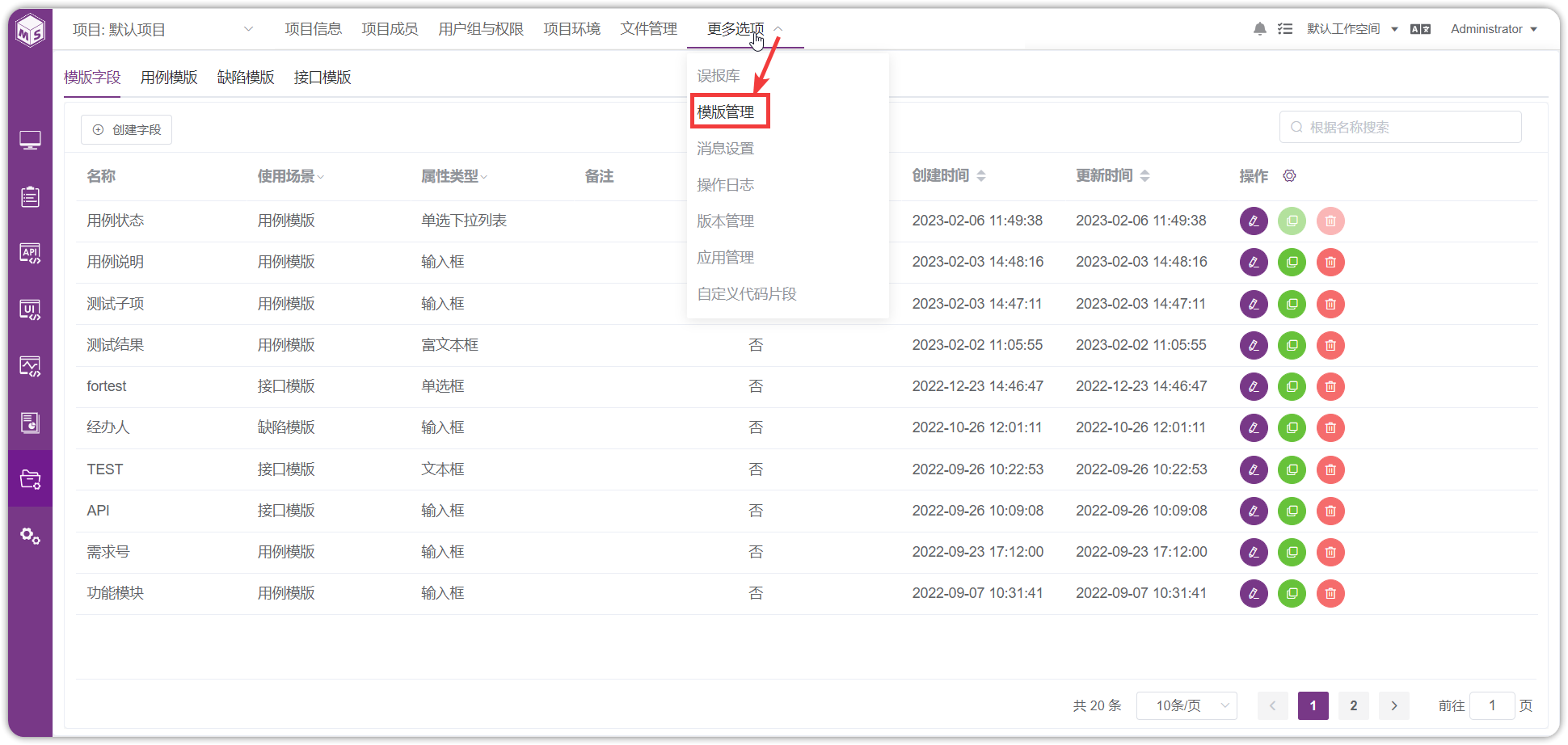Click the language switch icon
The height and width of the screenshot is (745, 1568).
pos(1420,29)
